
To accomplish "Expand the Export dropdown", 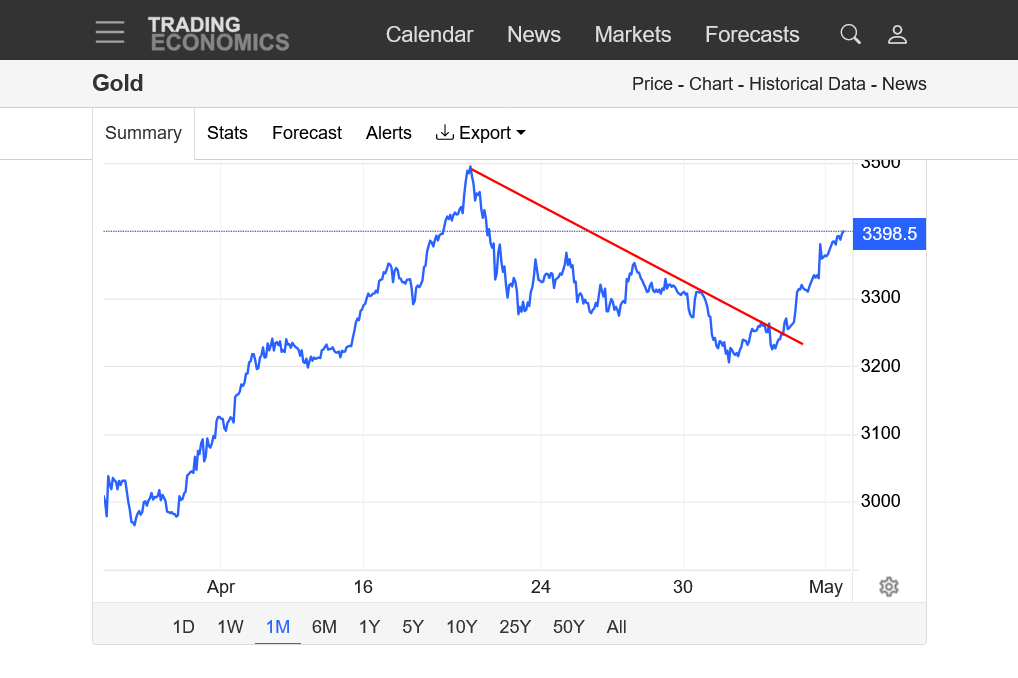I will (481, 133).
